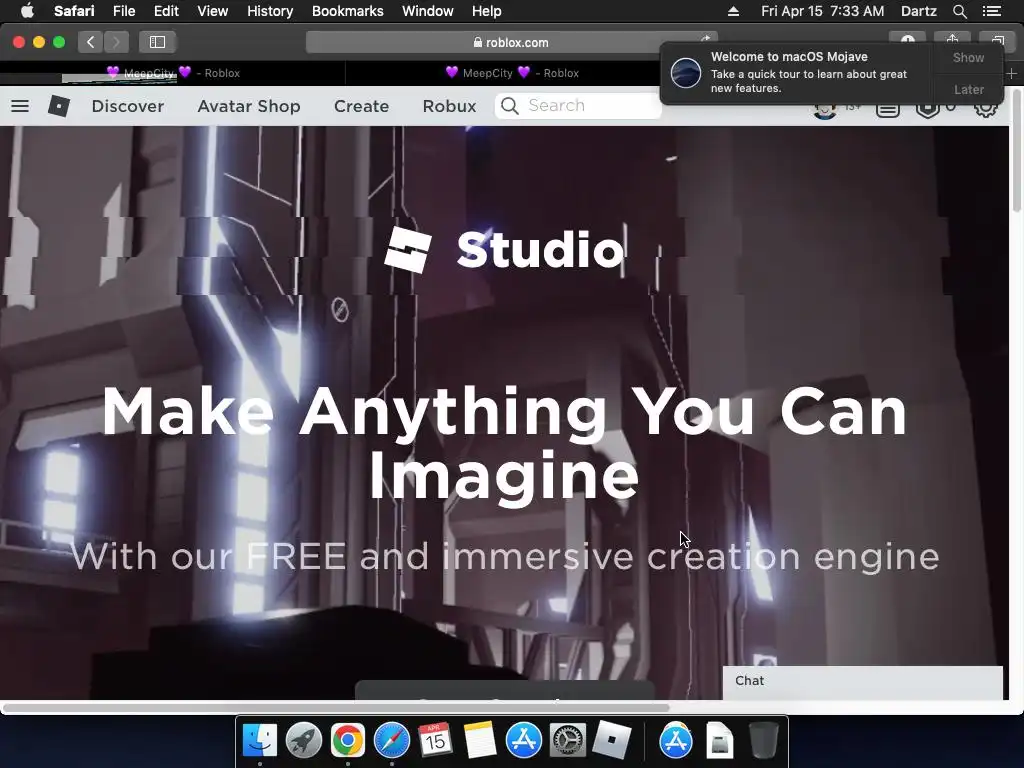Image resolution: width=1024 pixels, height=768 pixels.
Task: Open the History menu
Action: click(x=270, y=11)
